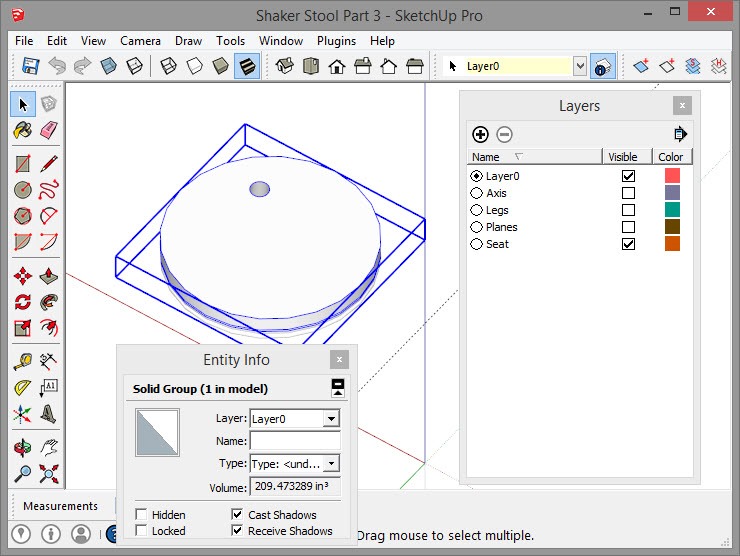Make Seat the active layer
The height and width of the screenshot is (556, 740).
(x=476, y=244)
